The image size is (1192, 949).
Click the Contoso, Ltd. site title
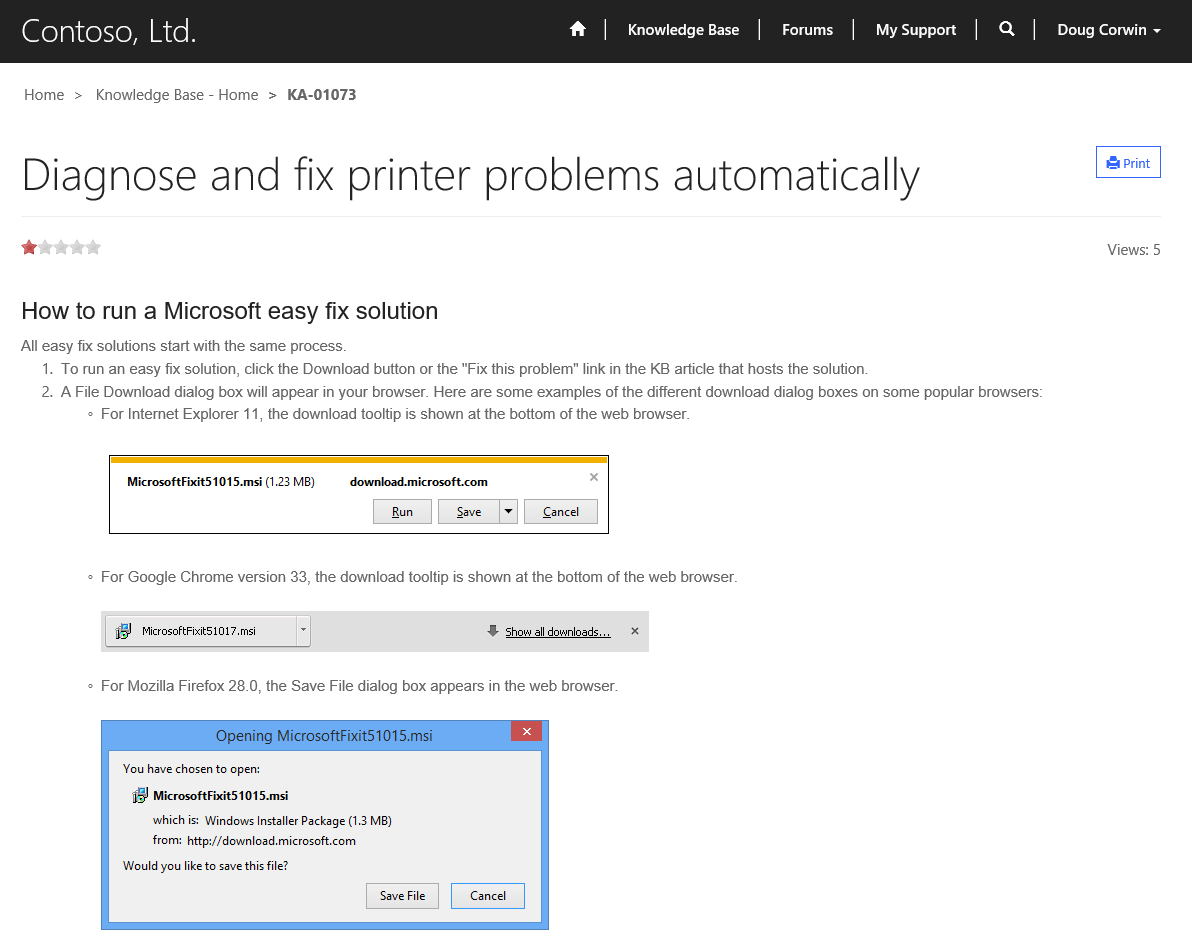coord(109,31)
